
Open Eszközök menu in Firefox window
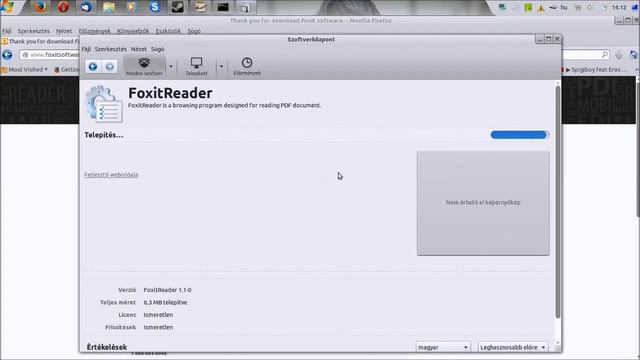[168, 31]
